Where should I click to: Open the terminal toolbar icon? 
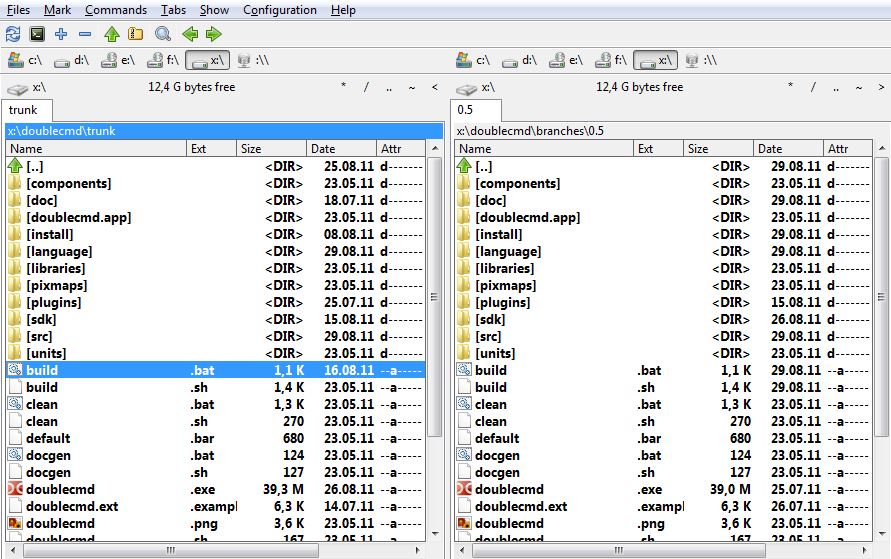pyautogui.click(x=37, y=35)
